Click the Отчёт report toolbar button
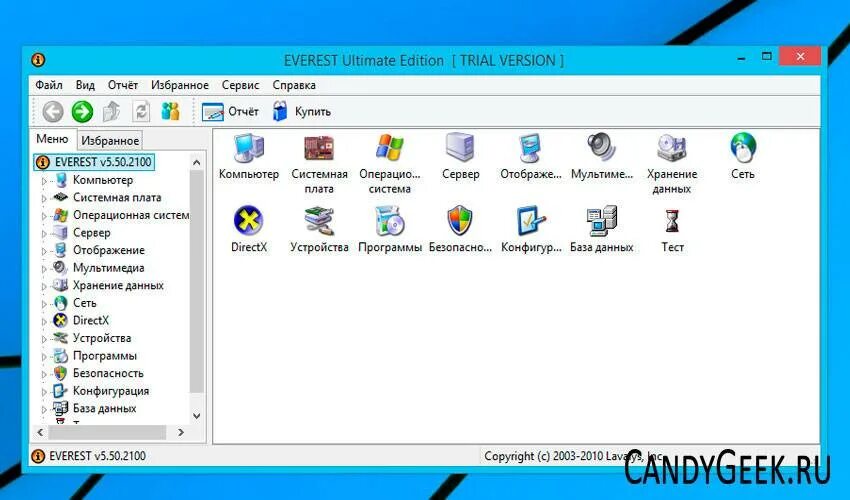This screenshot has width=850, height=500. 230,112
